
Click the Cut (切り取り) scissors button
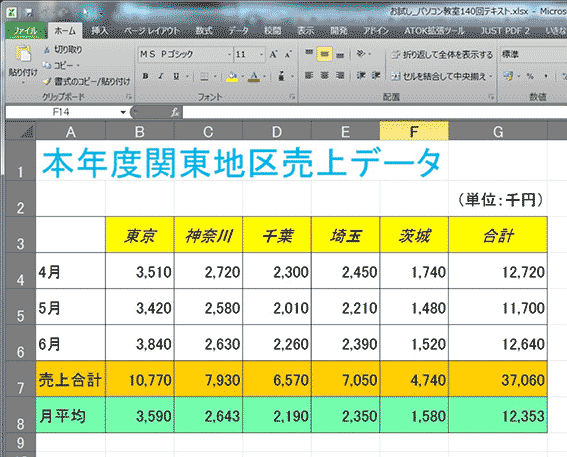coord(62,50)
